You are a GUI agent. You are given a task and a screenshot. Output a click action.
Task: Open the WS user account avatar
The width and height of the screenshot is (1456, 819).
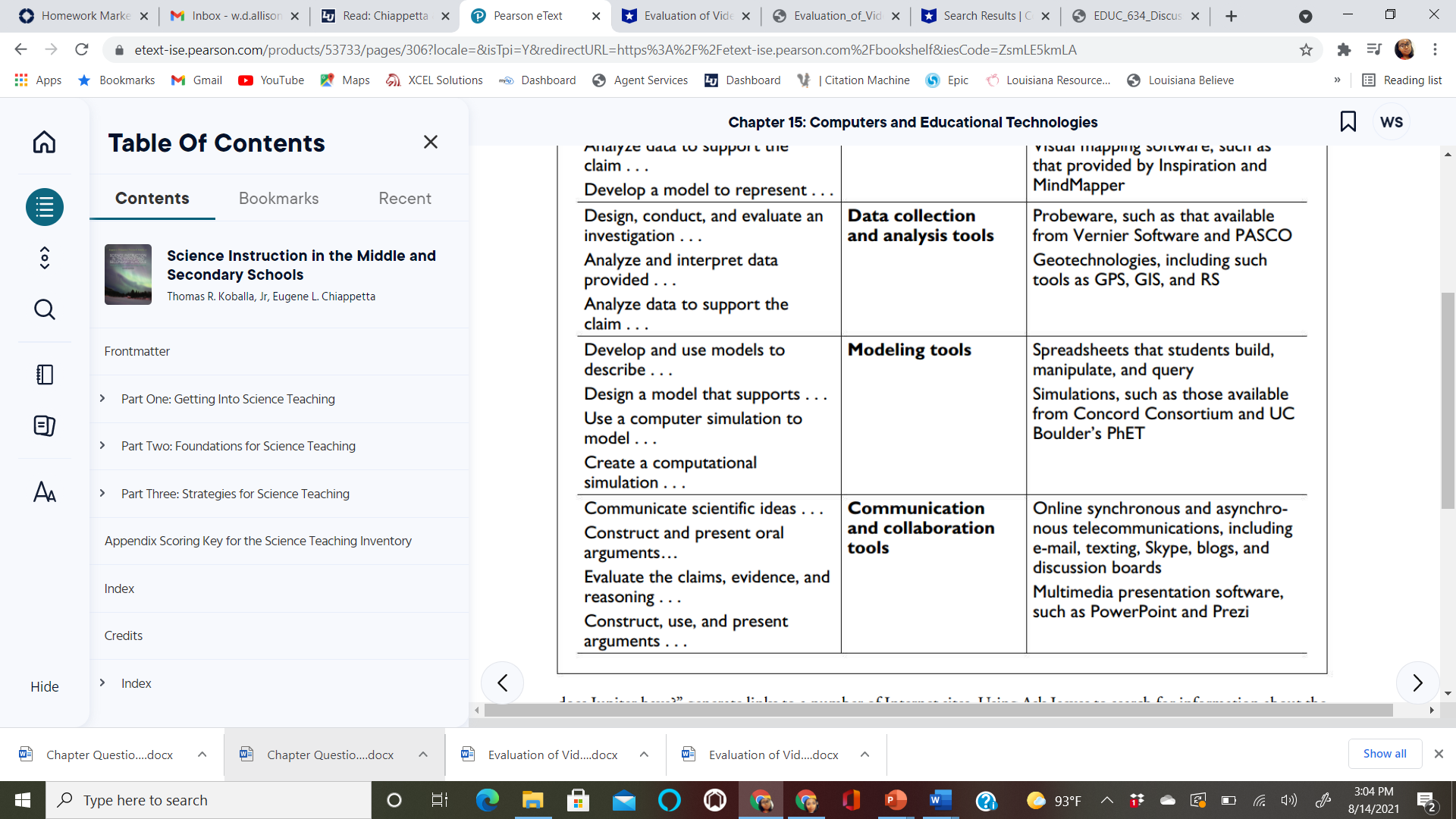[1392, 122]
